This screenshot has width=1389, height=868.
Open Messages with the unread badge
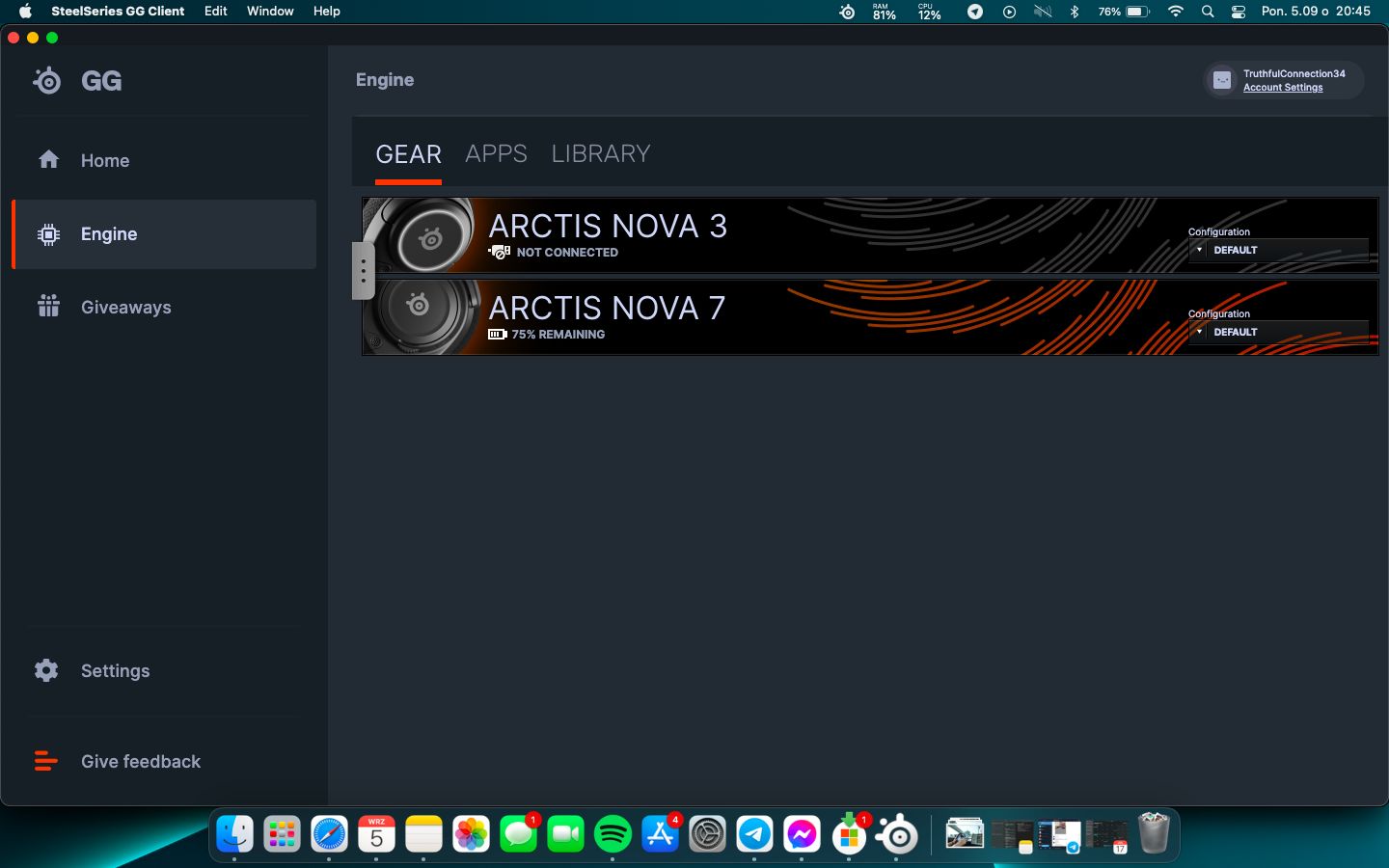pos(518,833)
